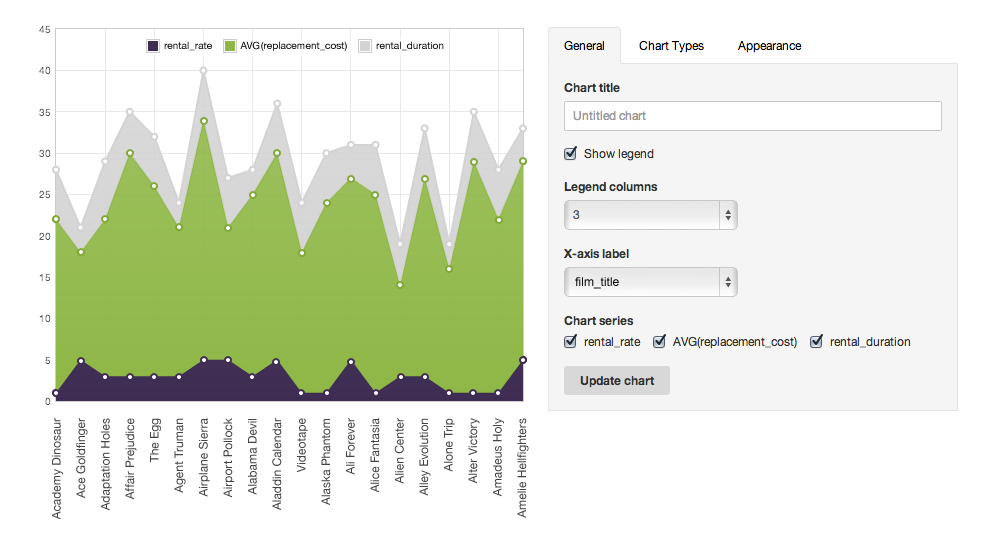Click the Chart title text field
The width and height of the screenshot is (1000, 550).
point(752,116)
